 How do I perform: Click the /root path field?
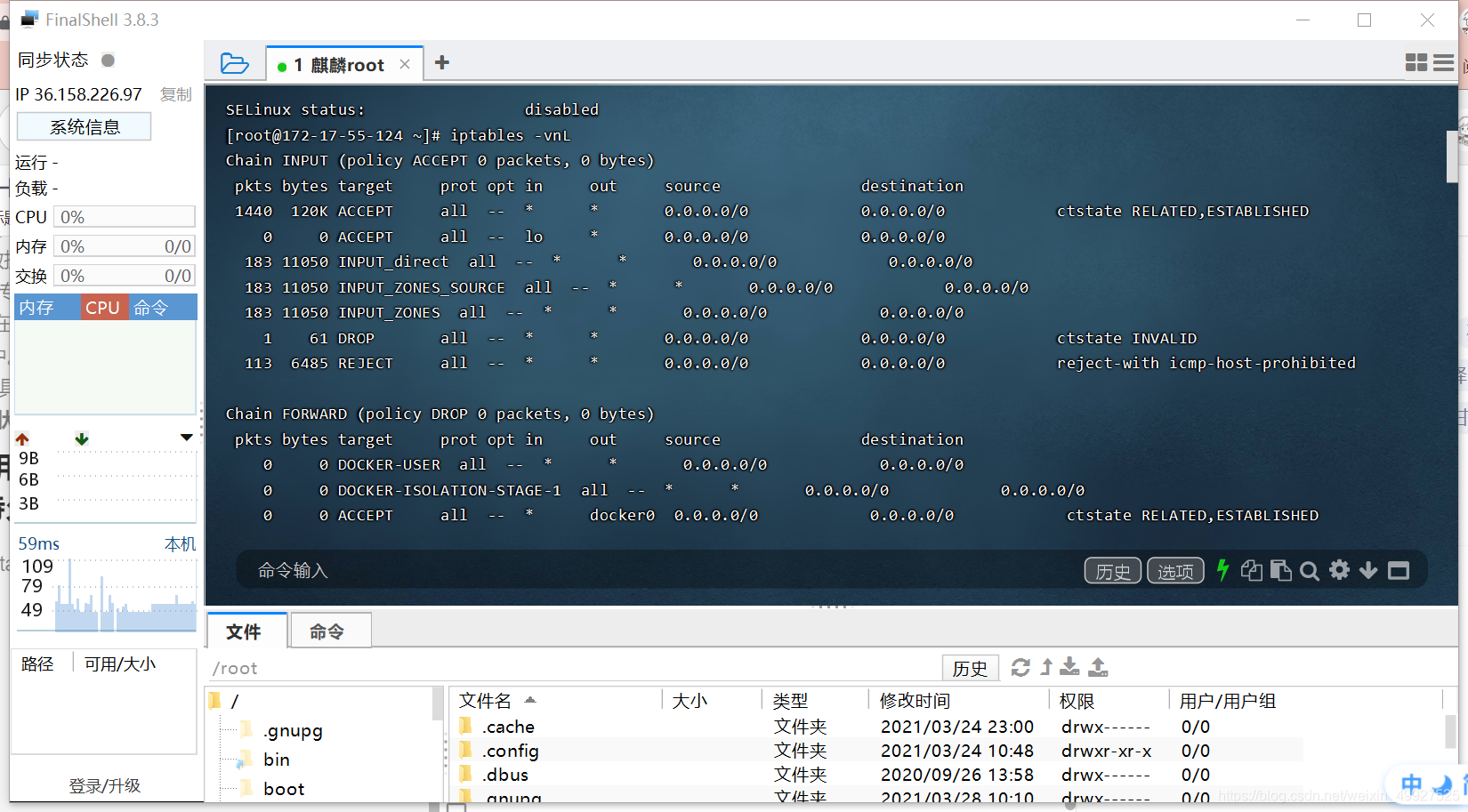point(574,668)
